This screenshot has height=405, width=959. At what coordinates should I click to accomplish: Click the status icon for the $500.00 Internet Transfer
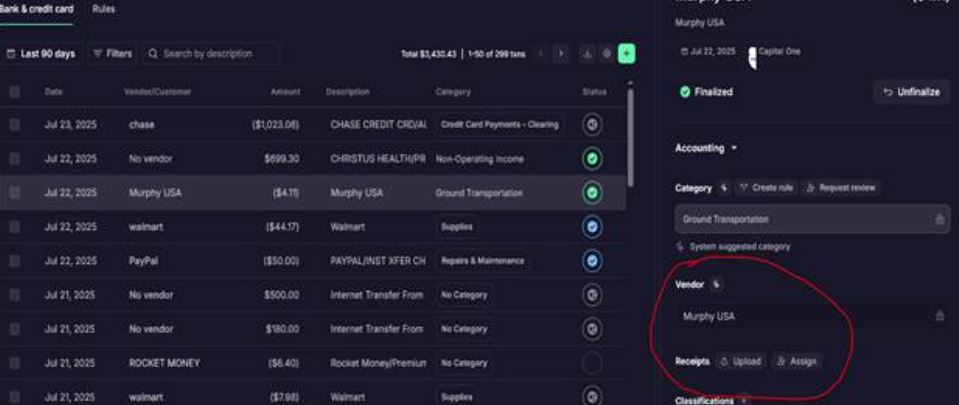[x=591, y=295]
